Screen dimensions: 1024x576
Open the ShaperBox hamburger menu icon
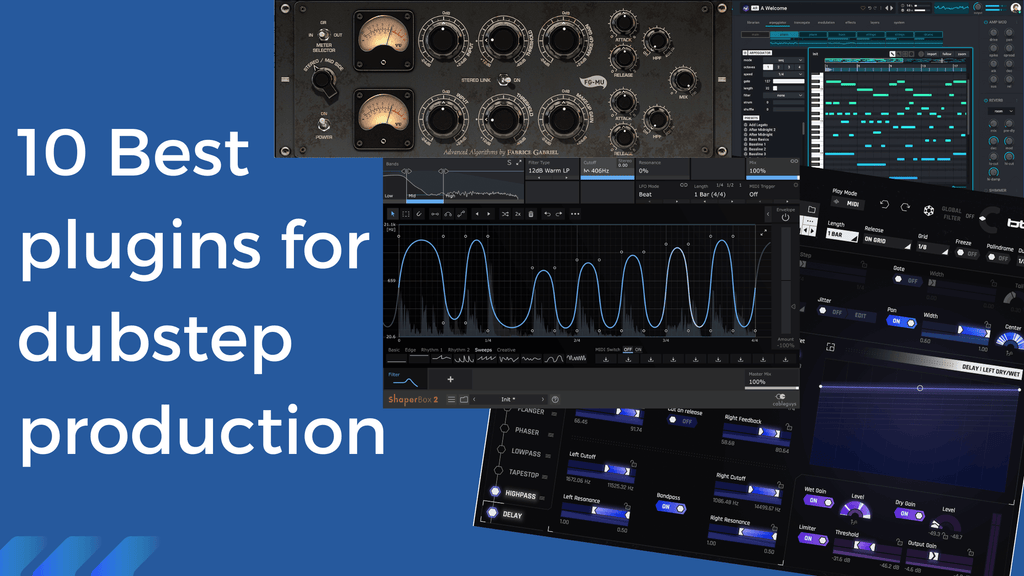pyautogui.click(x=451, y=399)
